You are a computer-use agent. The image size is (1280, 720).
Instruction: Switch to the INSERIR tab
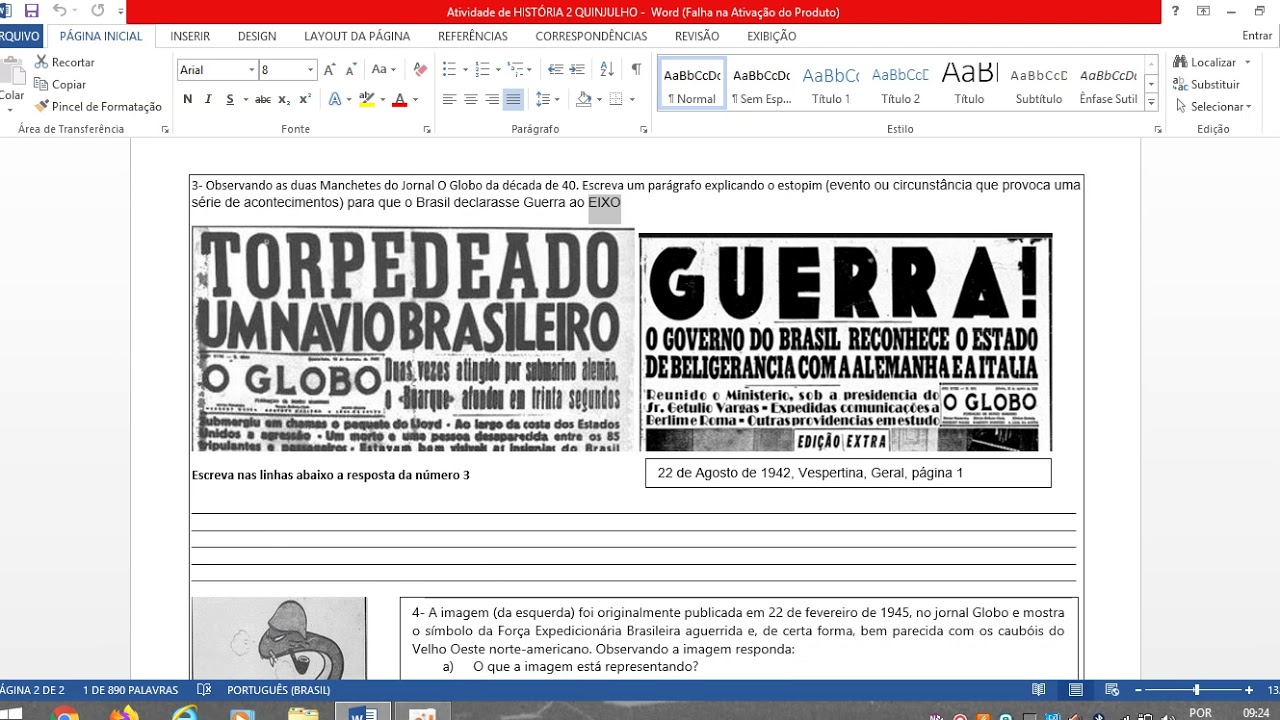tap(190, 36)
